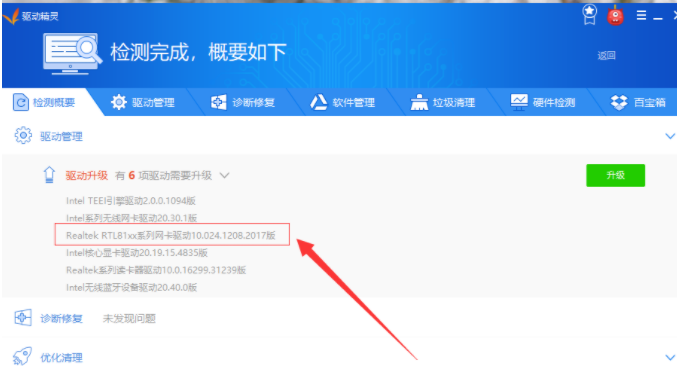
Task: Click the green 升级 button
Action: click(x=615, y=175)
